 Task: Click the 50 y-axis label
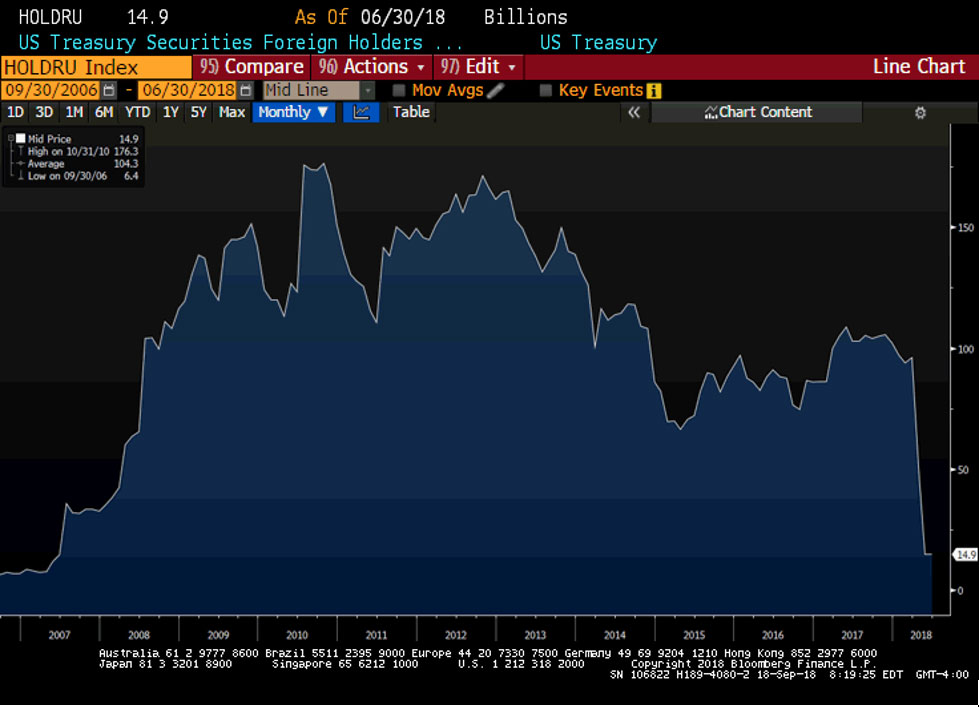tap(963, 470)
